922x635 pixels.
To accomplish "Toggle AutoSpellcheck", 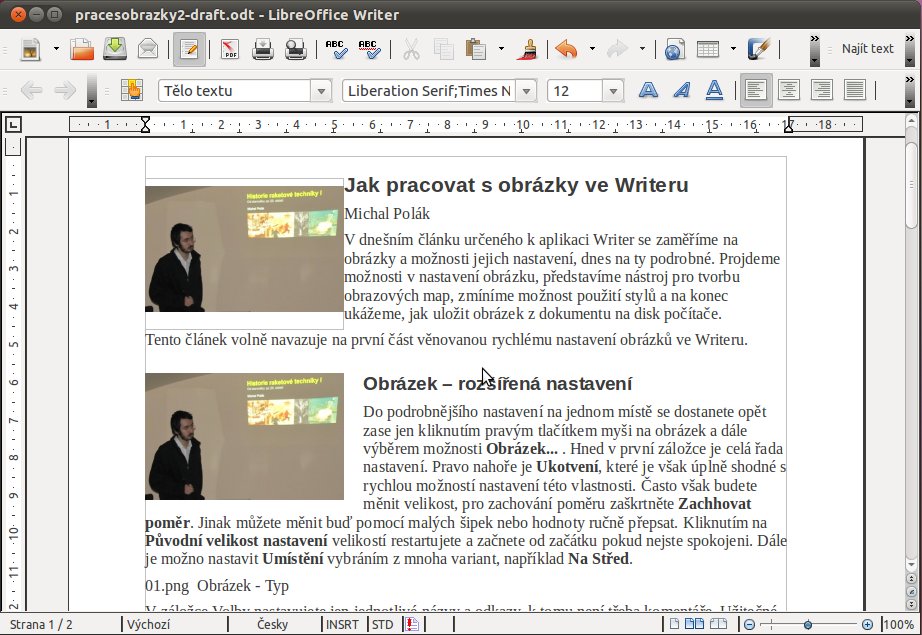I will pyautogui.click(x=369, y=49).
